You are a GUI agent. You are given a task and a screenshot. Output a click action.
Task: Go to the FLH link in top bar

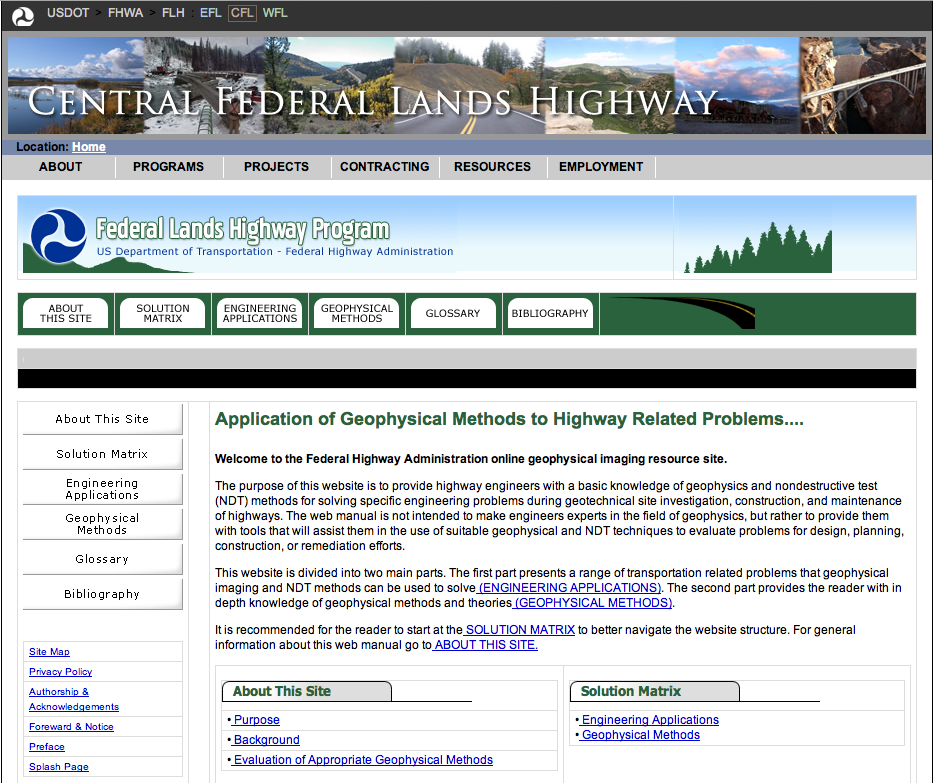coord(173,12)
